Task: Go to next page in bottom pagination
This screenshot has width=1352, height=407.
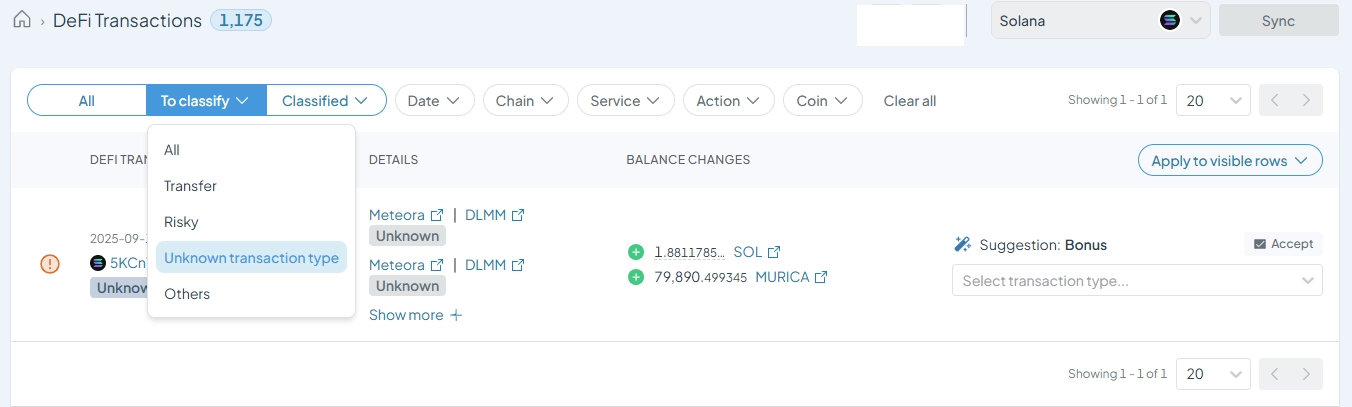Action: 1306,374
